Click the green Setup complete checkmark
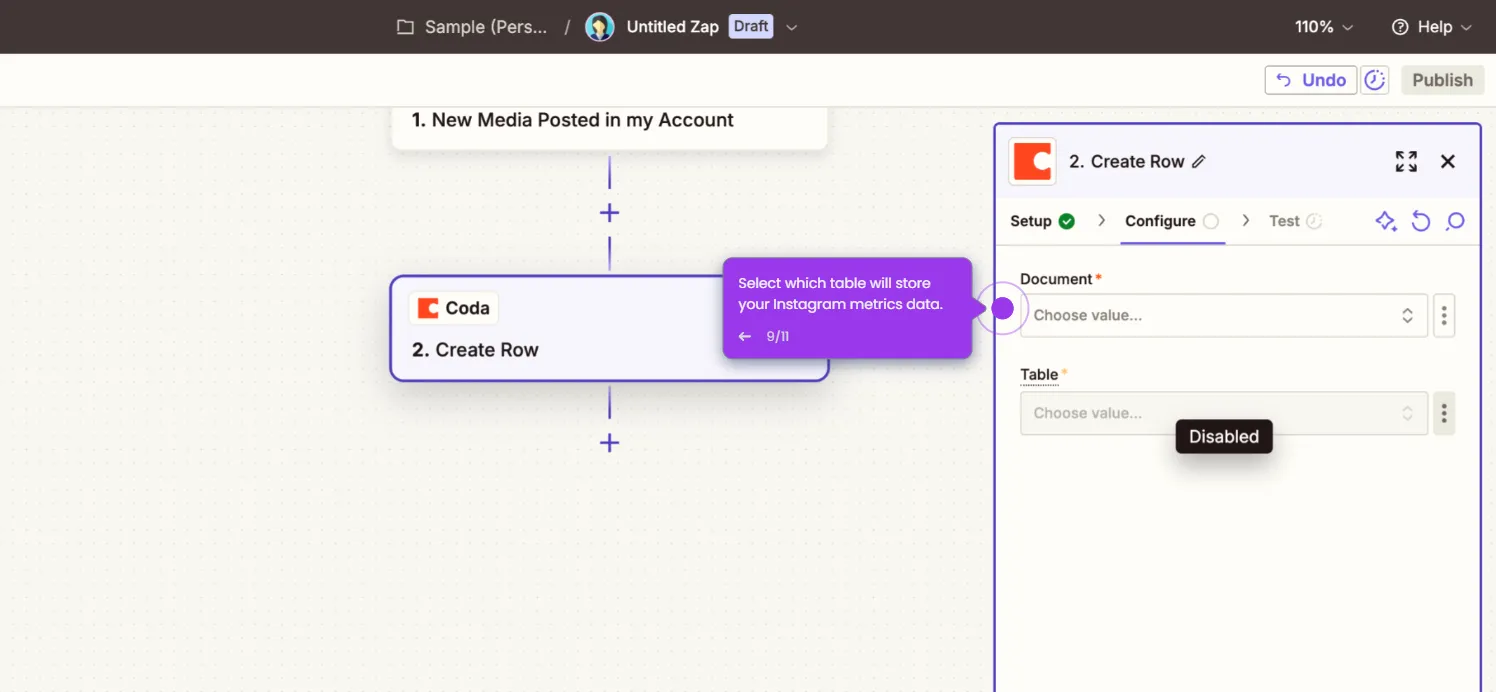1496x692 pixels. coord(1067,221)
